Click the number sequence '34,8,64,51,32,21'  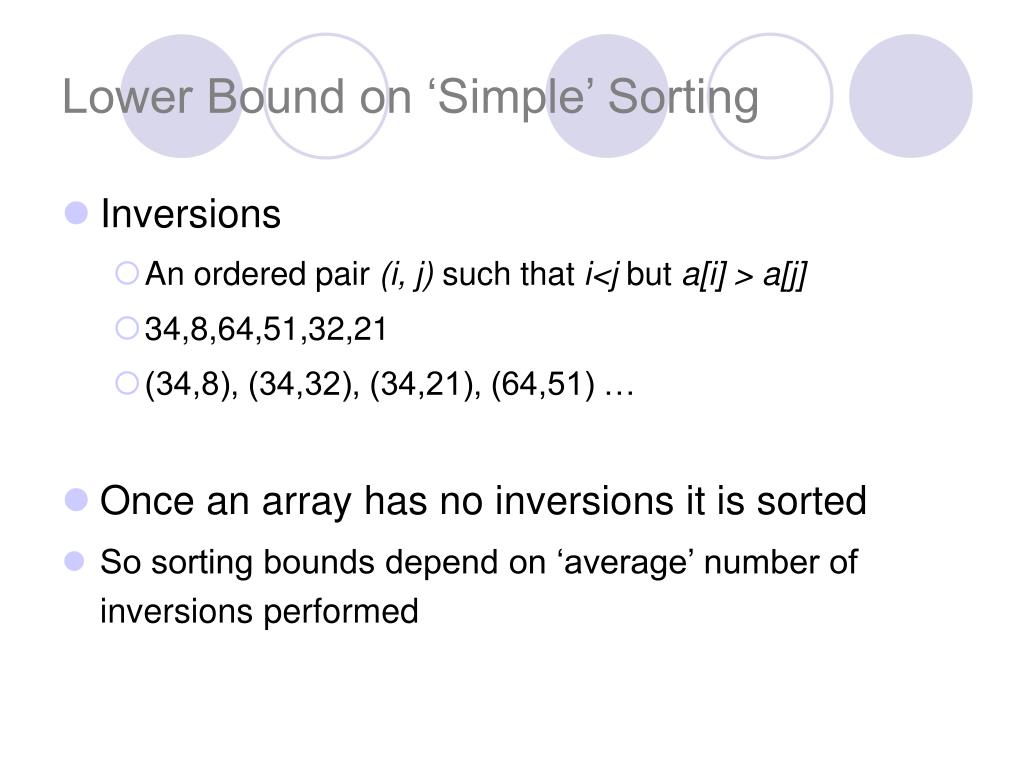pyautogui.click(x=266, y=328)
